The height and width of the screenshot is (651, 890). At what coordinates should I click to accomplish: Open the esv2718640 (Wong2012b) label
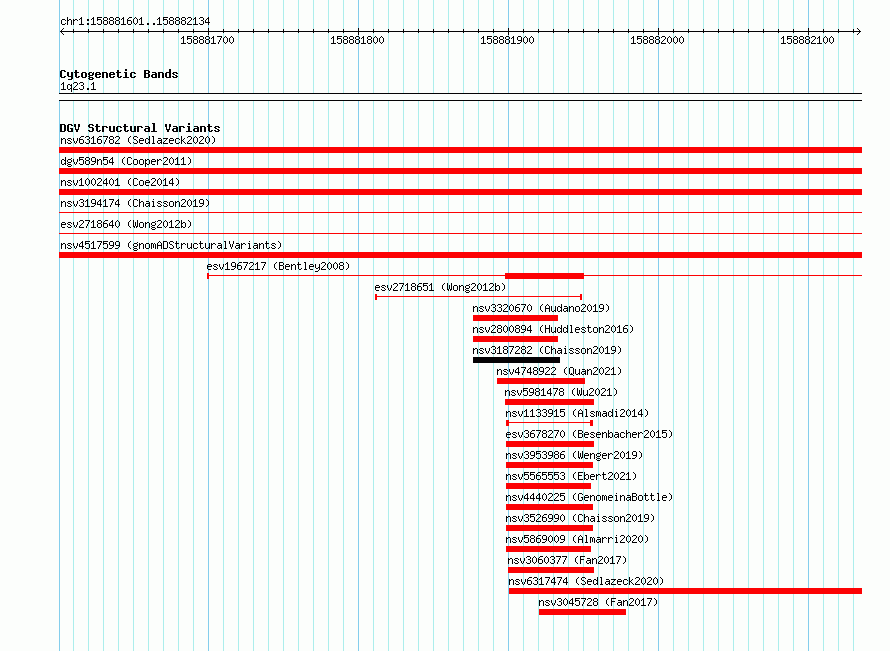tap(126, 224)
